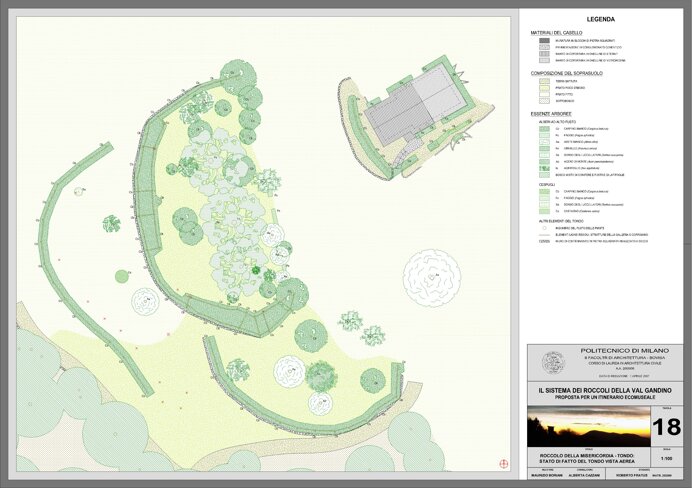Screen dimensions: 692x488
Task: Click the 'ESSENZE ARBOREE' legend heading
Action: coord(549,114)
